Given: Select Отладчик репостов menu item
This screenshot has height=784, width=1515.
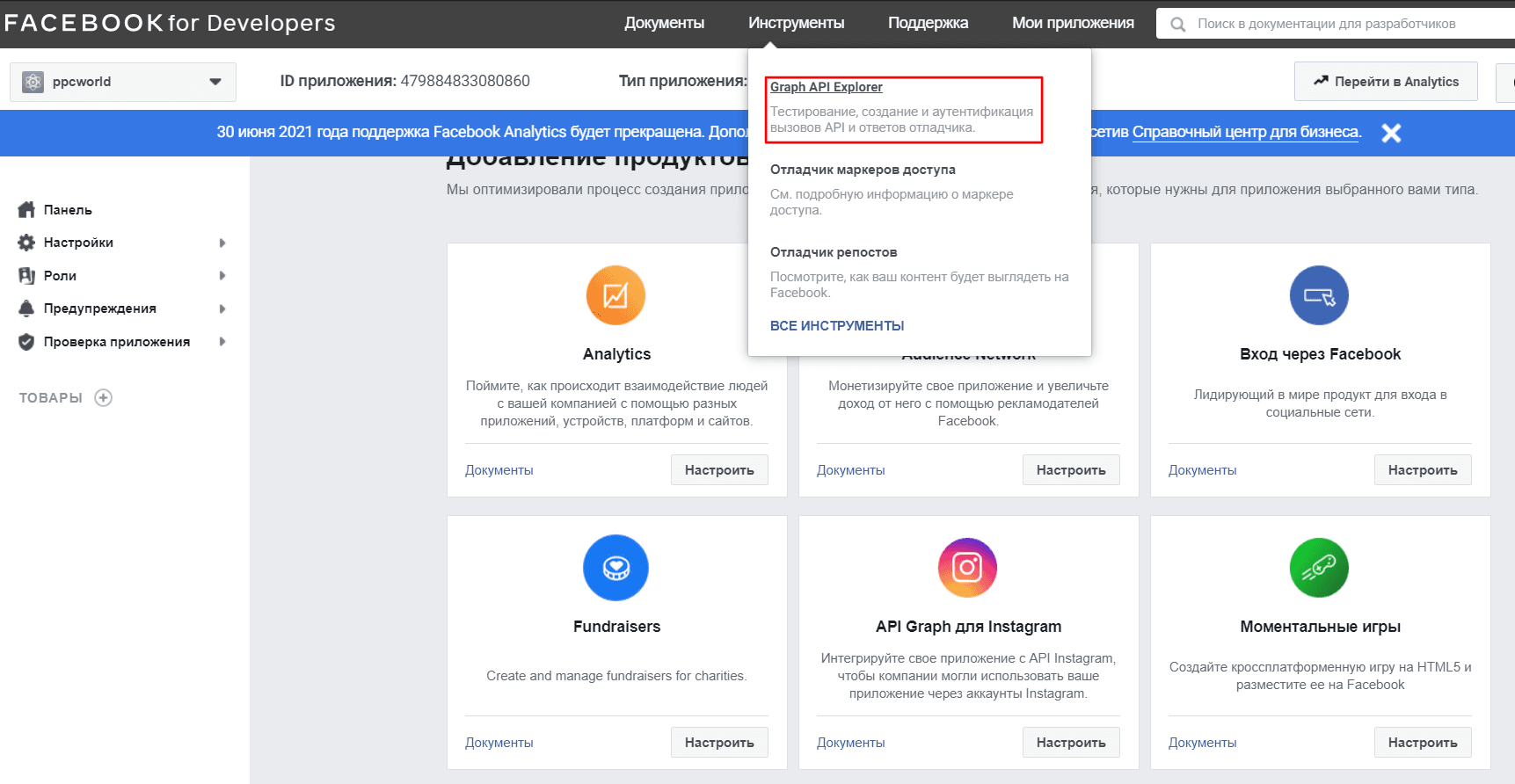Looking at the screenshot, I should coord(834,252).
